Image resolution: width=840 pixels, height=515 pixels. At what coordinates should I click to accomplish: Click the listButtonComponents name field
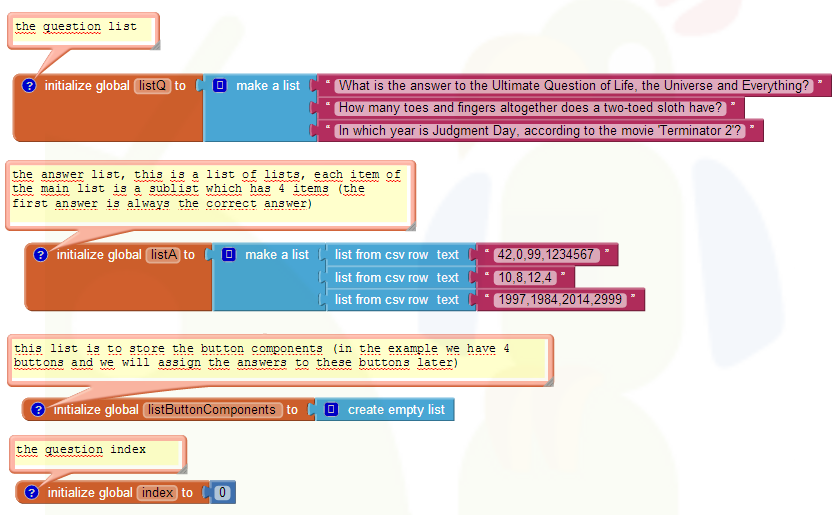(212, 410)
